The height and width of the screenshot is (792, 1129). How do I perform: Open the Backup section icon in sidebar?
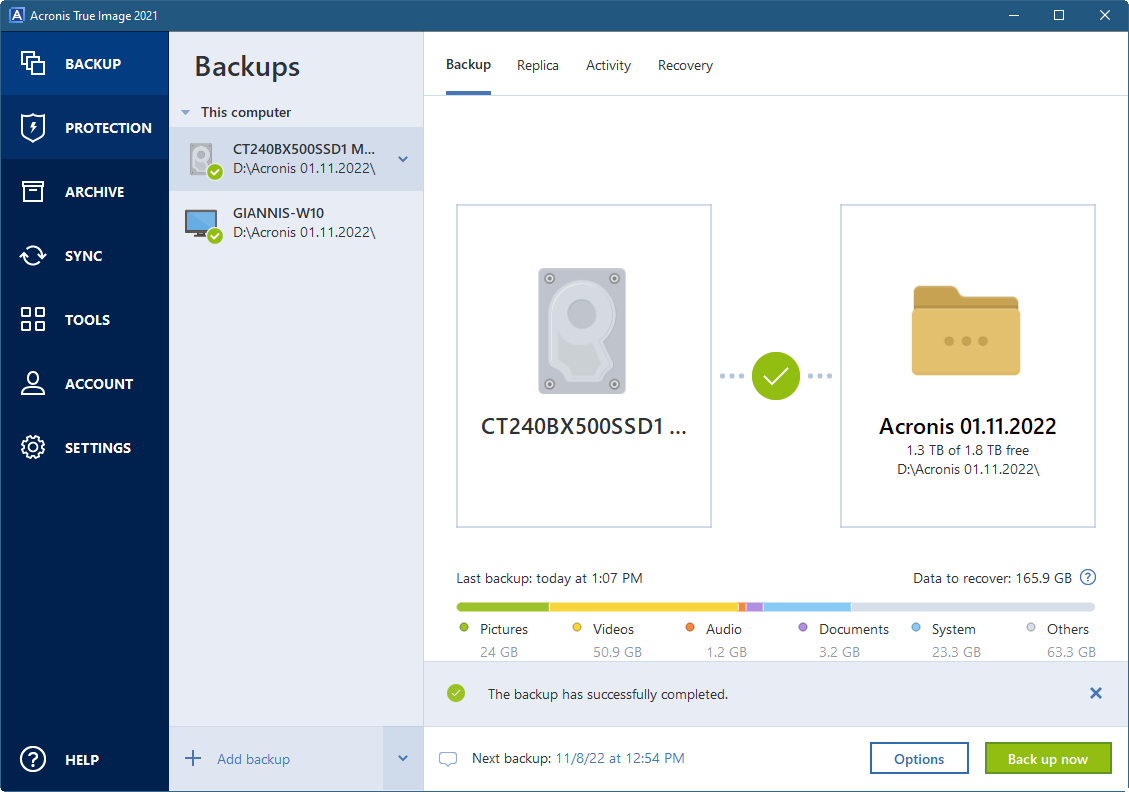coord(32,63)
